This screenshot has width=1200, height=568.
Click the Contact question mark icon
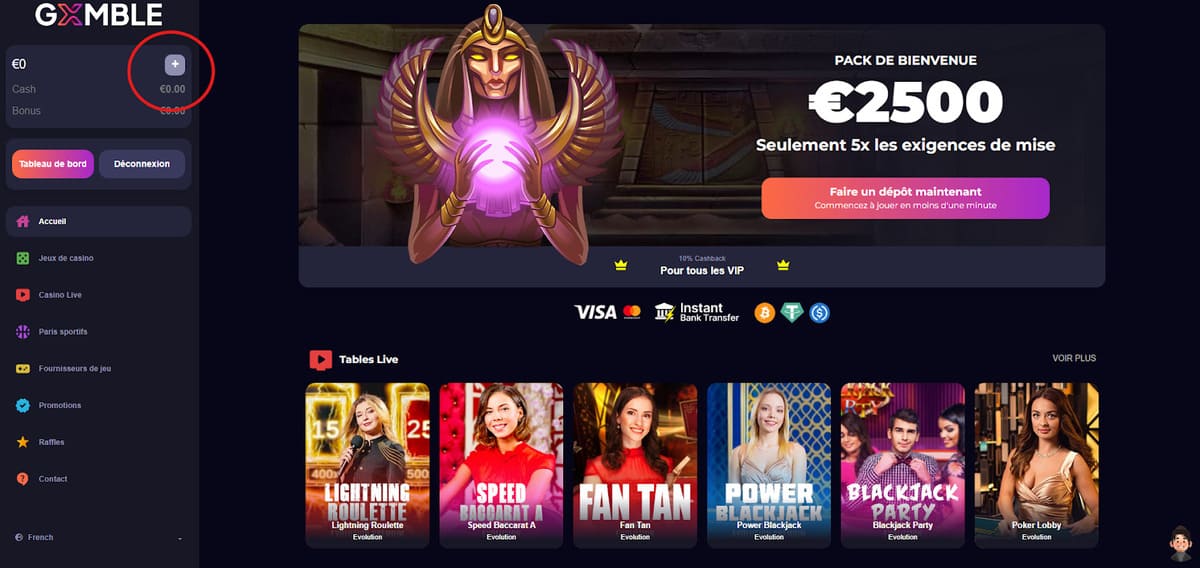click(23, 479)
